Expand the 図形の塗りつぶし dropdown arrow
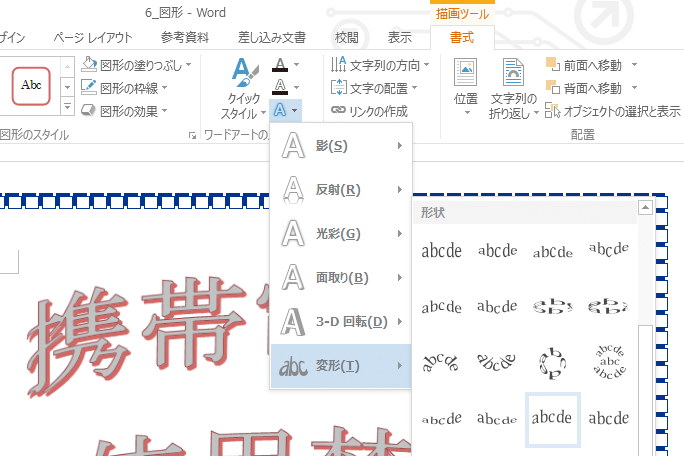684x456 pixels. click(188, 65)
